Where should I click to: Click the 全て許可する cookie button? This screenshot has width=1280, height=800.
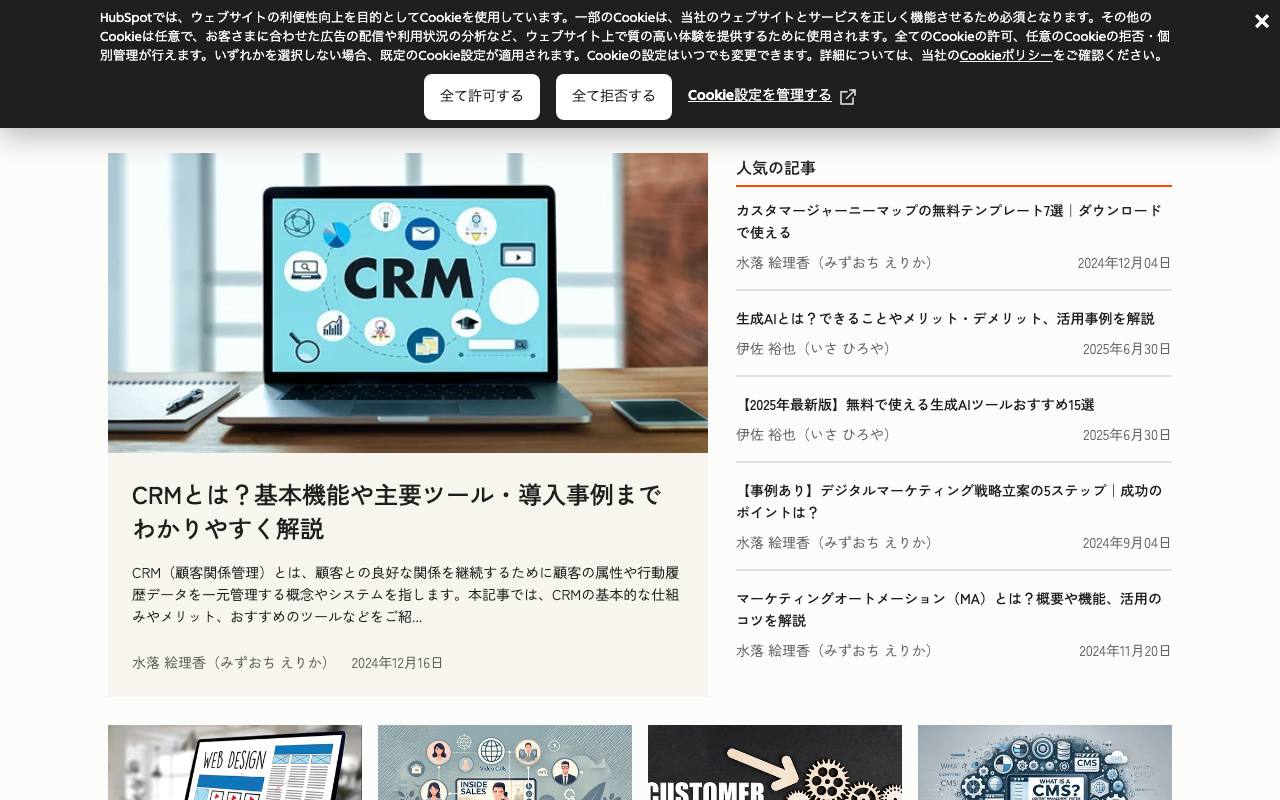click(482, 97)
